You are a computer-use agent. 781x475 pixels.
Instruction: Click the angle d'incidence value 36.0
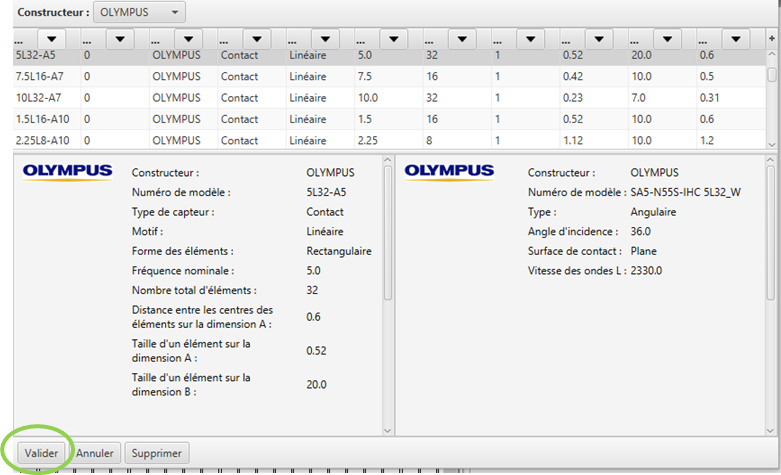tap(641, 232)
